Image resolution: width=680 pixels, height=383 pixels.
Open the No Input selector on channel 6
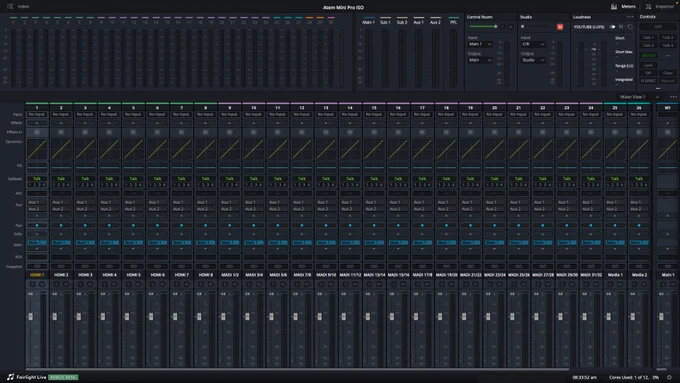tap(157, 115)
